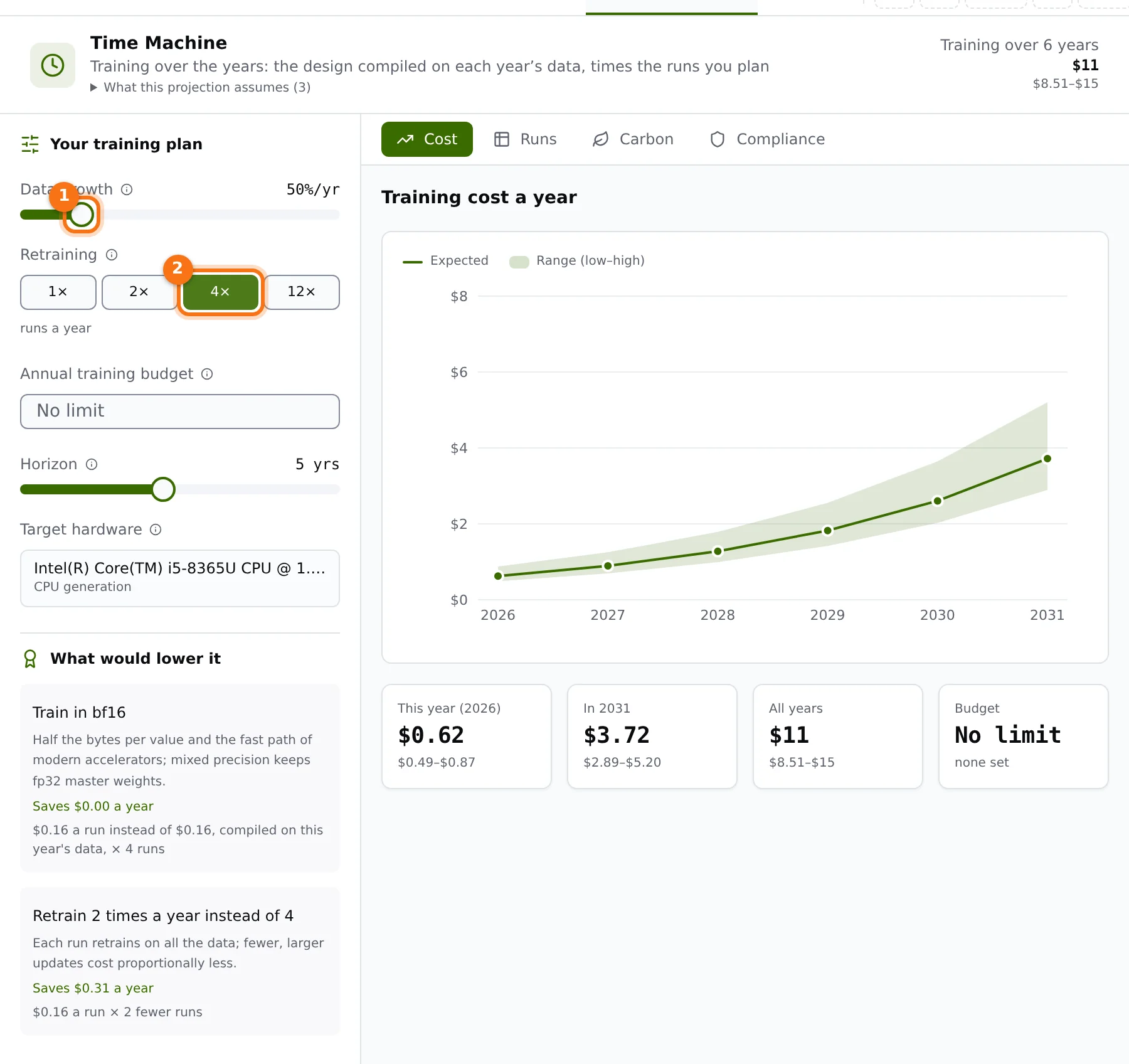The height and width of the screenshot is (1064, 1129).
Task: Switch to the Compliance tab
Action: point(767,139)
